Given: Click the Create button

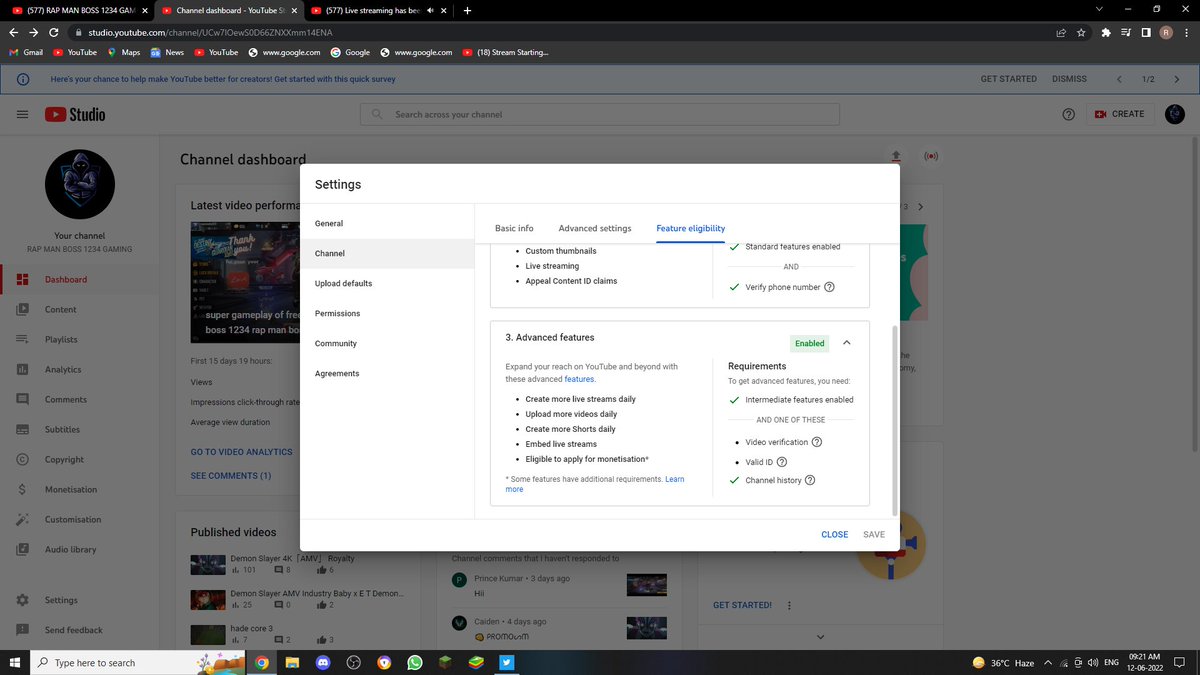Looking at the screenshot, I should coord(1120,115).
